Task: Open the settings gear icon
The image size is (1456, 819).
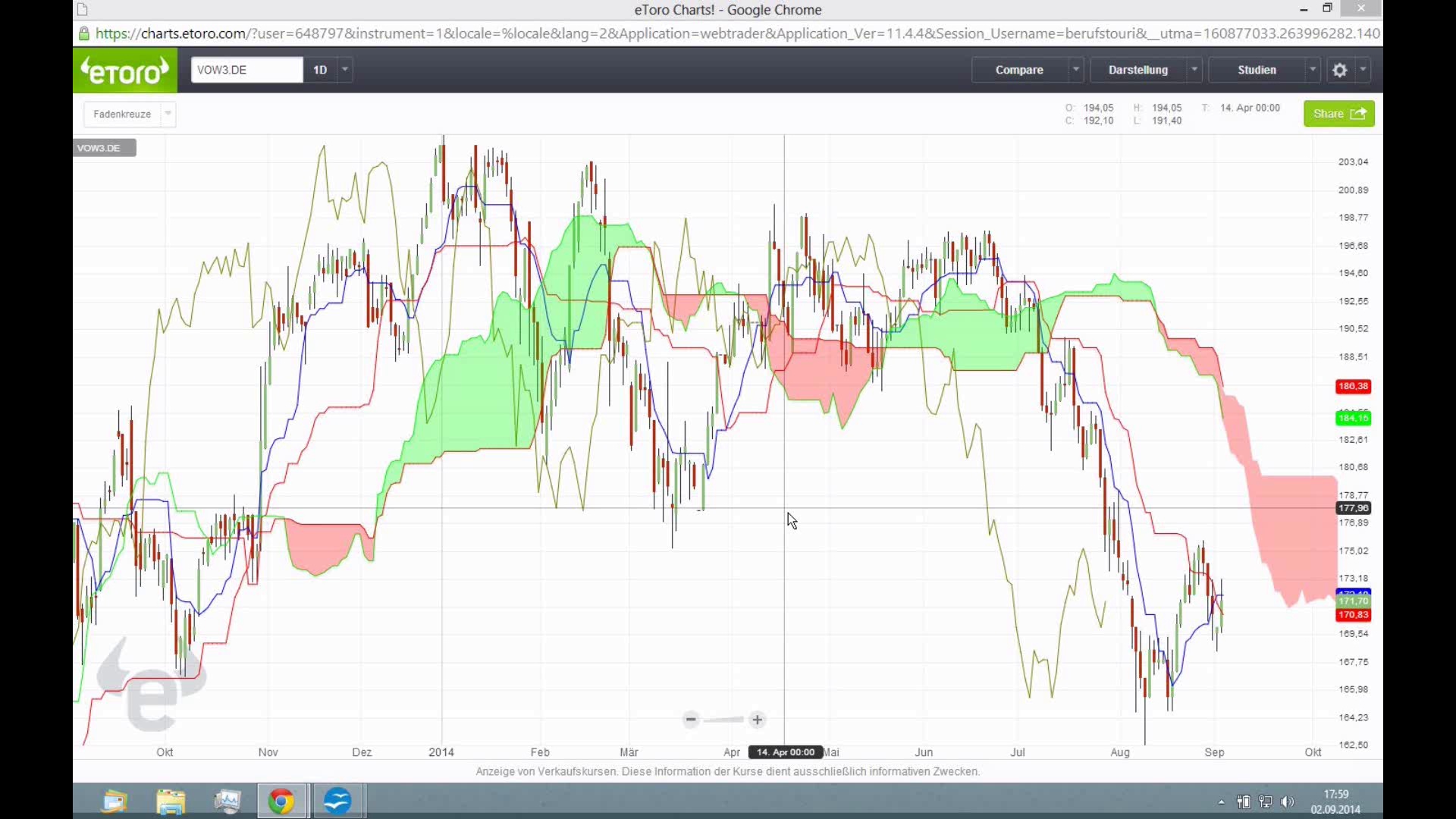Action: tap(1340, 70)
